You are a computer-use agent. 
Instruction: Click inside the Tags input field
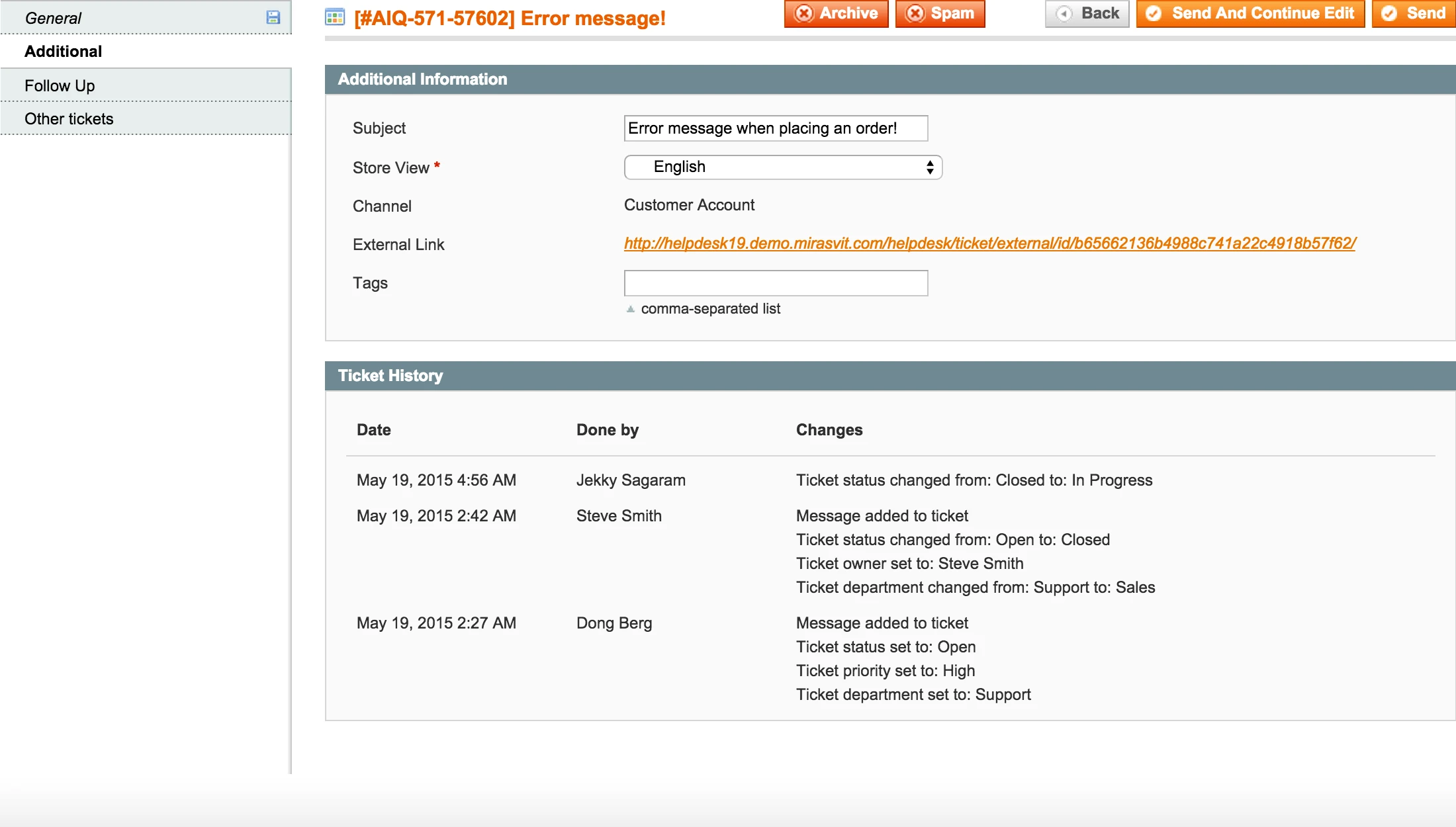(775, 283)
